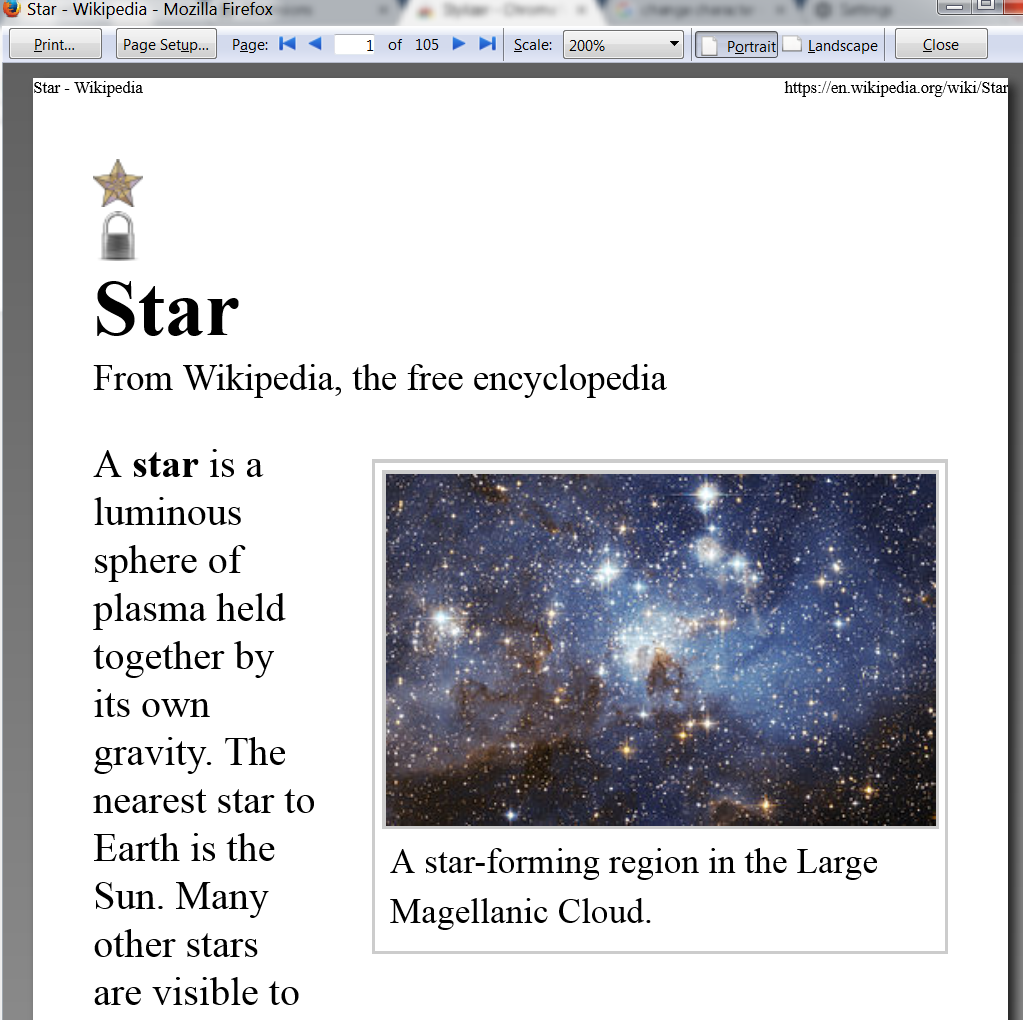The height and width of the screenshot is (1020, 1023).
Task: Select Portrait orientation
Action: click(737, 45)
